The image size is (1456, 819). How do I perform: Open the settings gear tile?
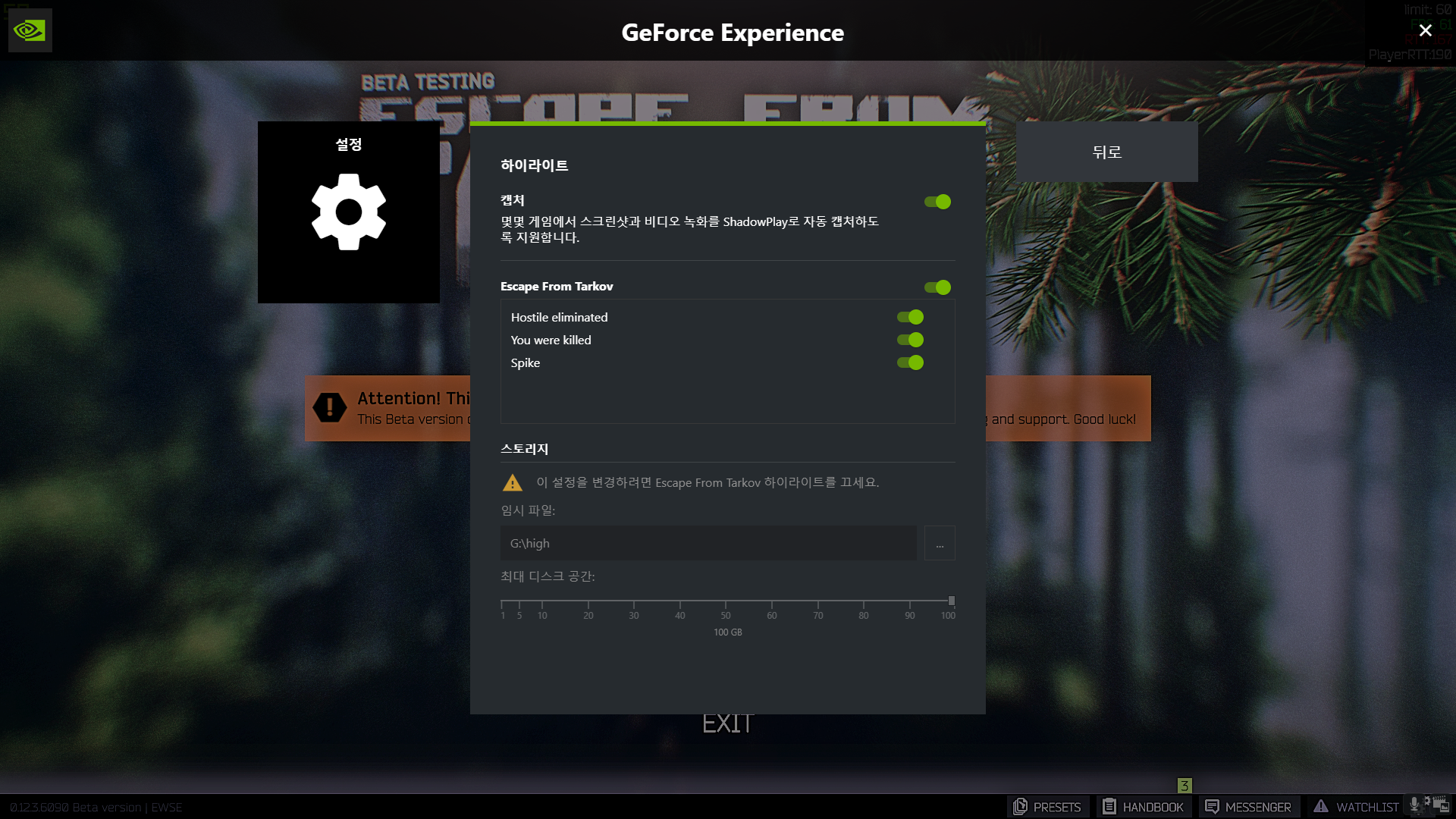(x=348, y=212)
